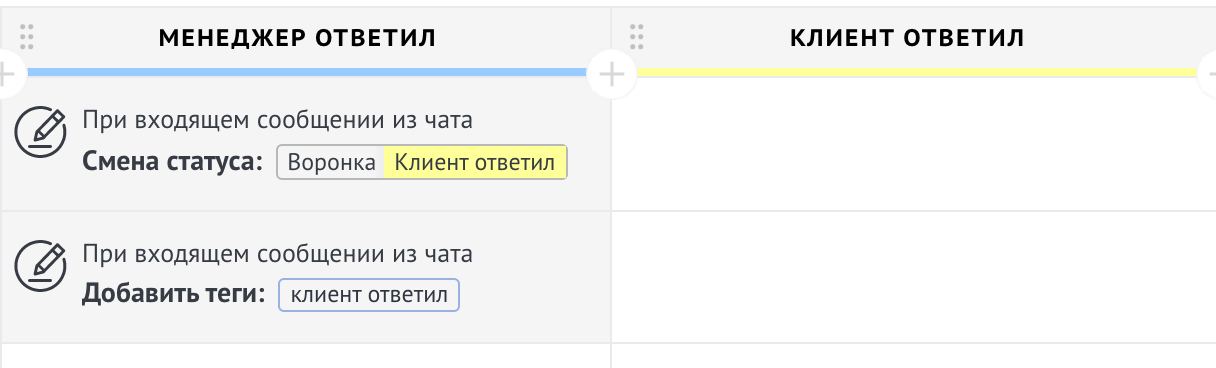Click the empty slot below the Добавить теги trigger
The width and height of the screenshot is (1216, 368).
pos(305,356)
